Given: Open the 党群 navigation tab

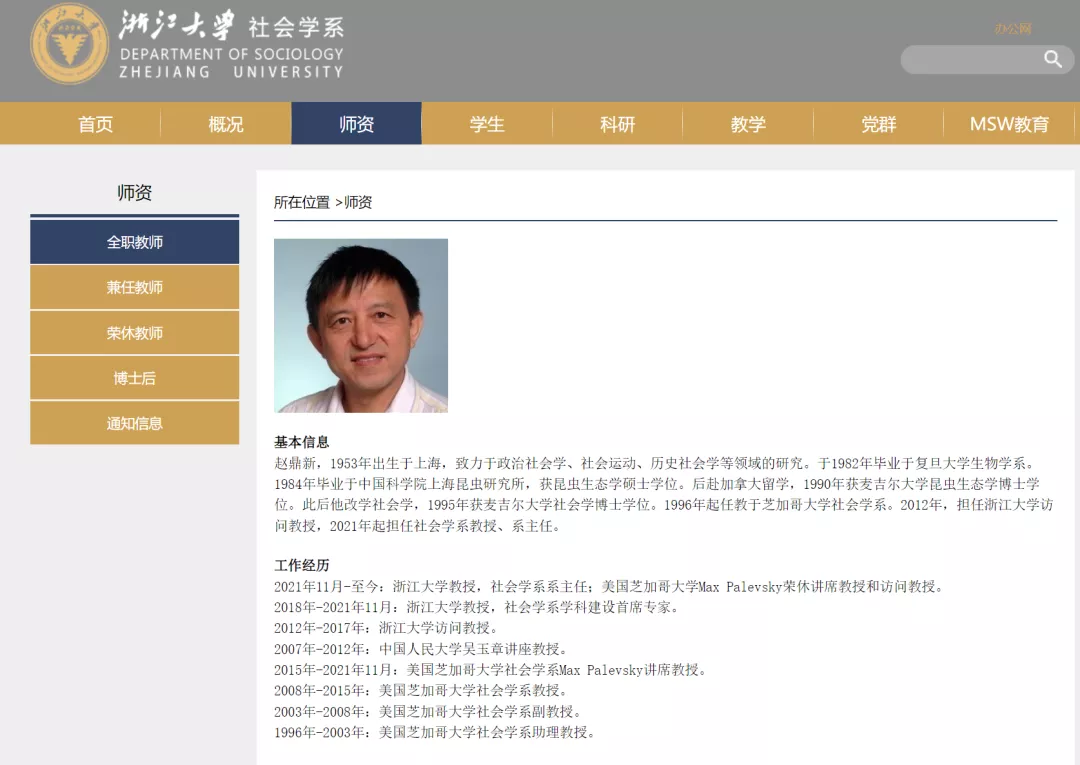Looking at the screenshot, I should (x=878, y=124).
